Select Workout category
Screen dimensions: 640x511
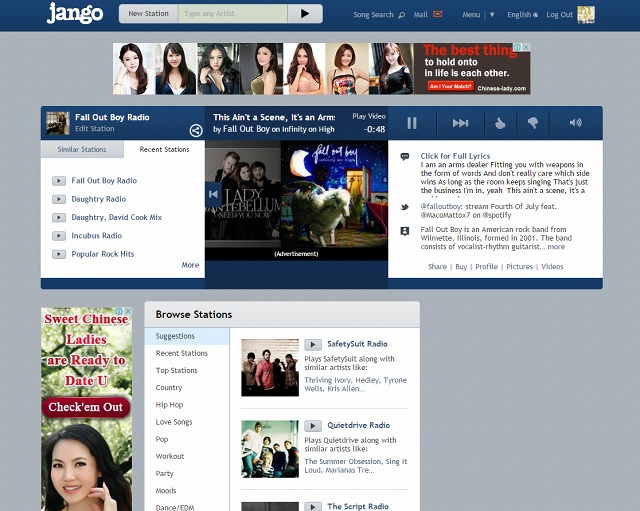tap(170, 456)
